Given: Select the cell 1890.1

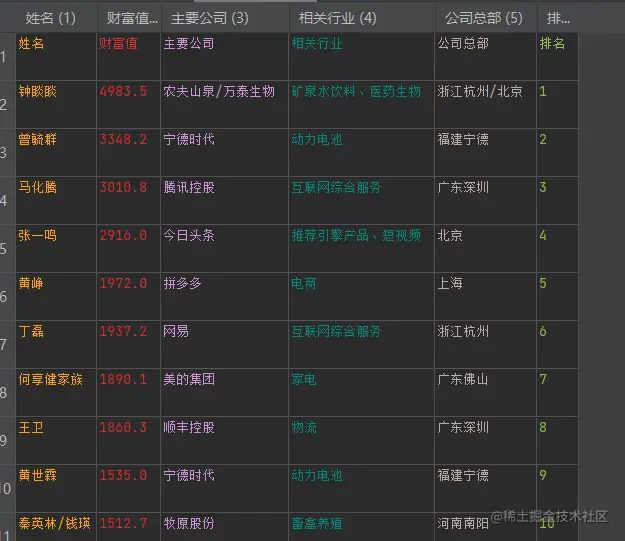Looking at the screenshot, I should click(x=128, y=392).
